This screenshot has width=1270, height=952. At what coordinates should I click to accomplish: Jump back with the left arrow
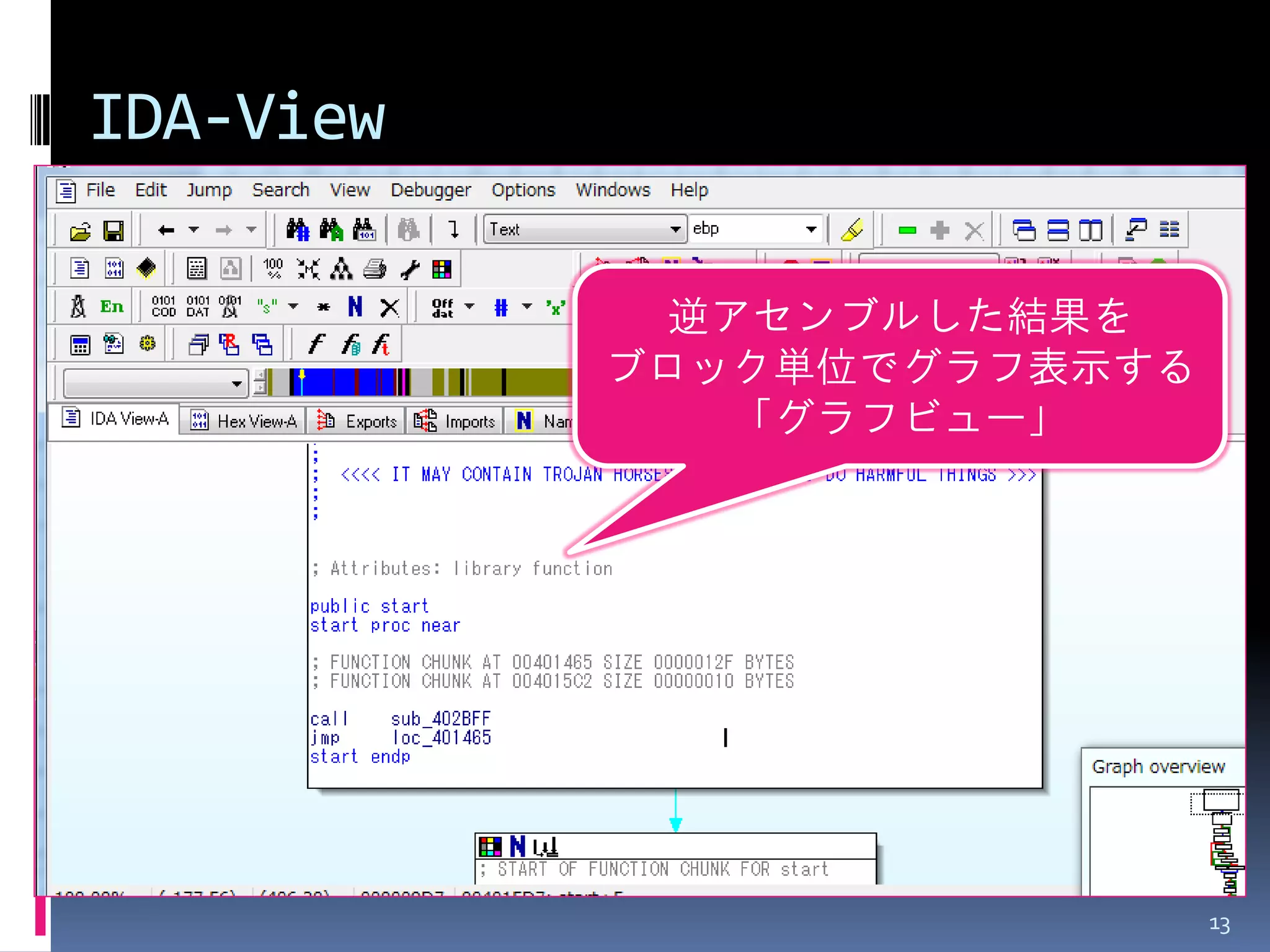pyautogui.click(x=166, y=231)
